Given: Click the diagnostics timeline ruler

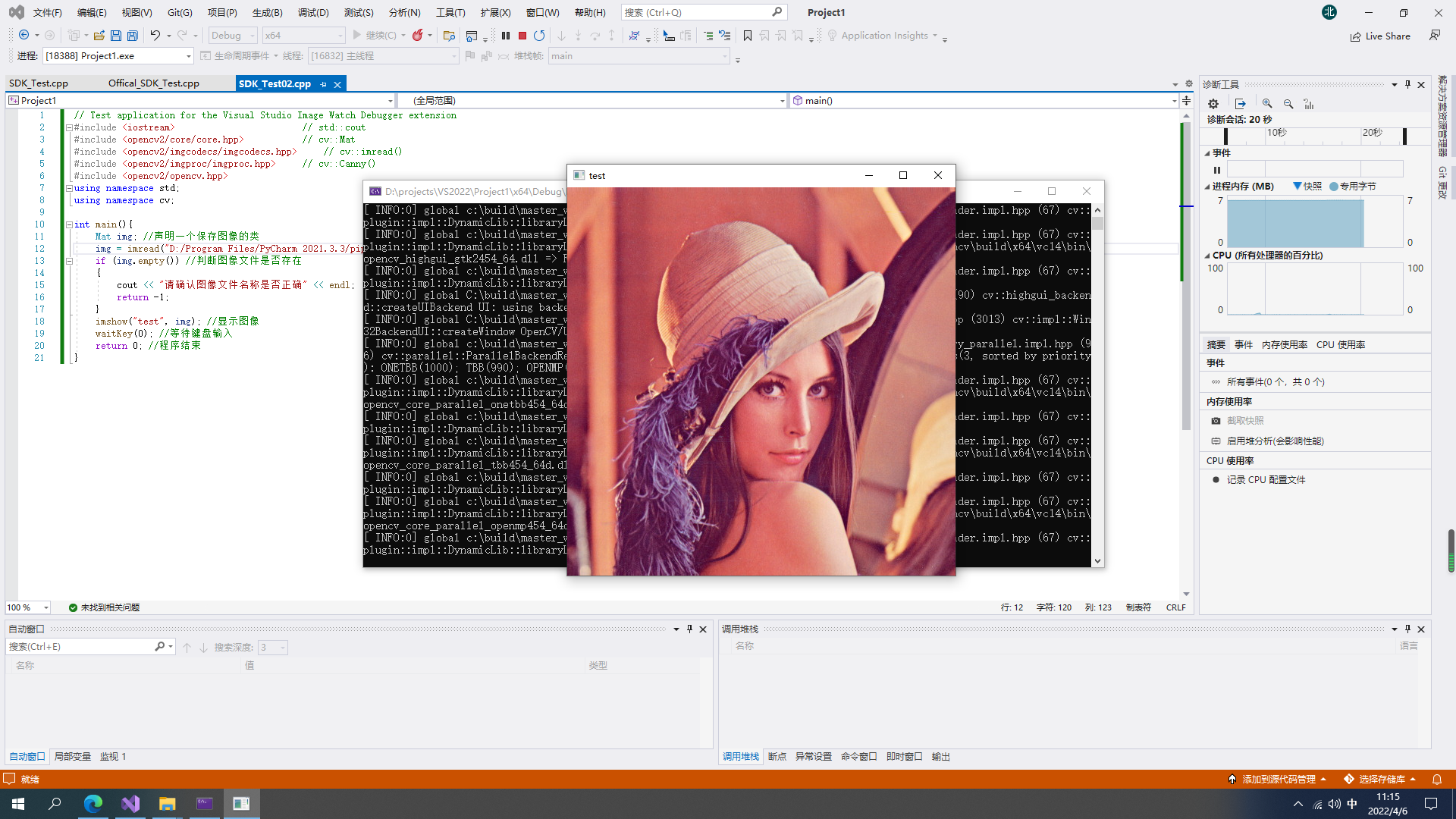Looking at the screenshot, I should click(x=1316, y=135).
